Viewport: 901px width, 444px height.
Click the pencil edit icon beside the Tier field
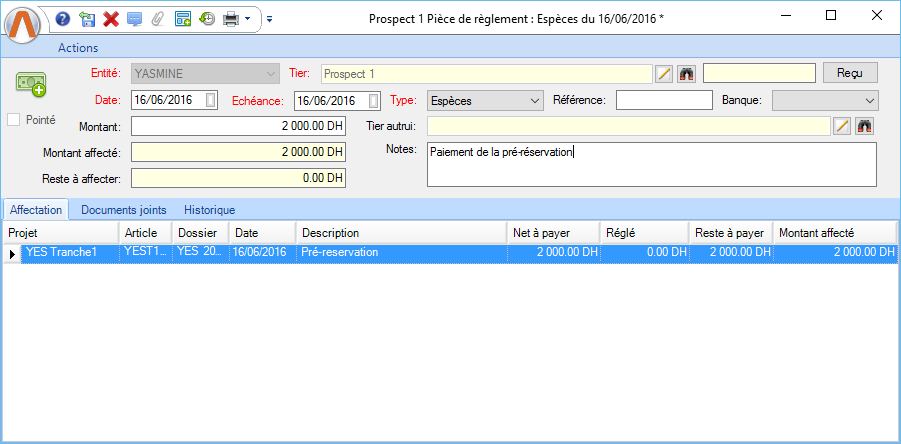(x=664, y=73)
